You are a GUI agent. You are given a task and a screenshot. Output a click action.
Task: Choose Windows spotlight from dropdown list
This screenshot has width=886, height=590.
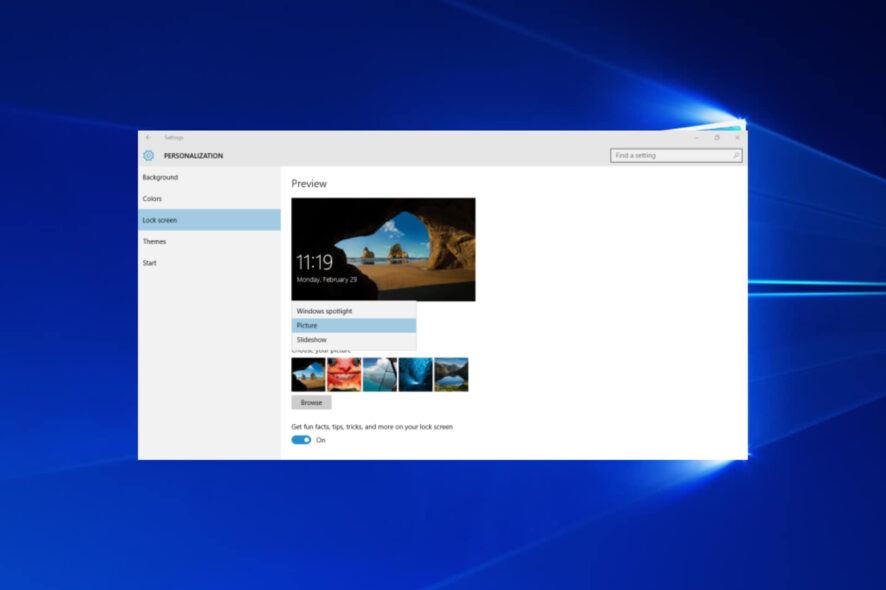pos(354,311)
